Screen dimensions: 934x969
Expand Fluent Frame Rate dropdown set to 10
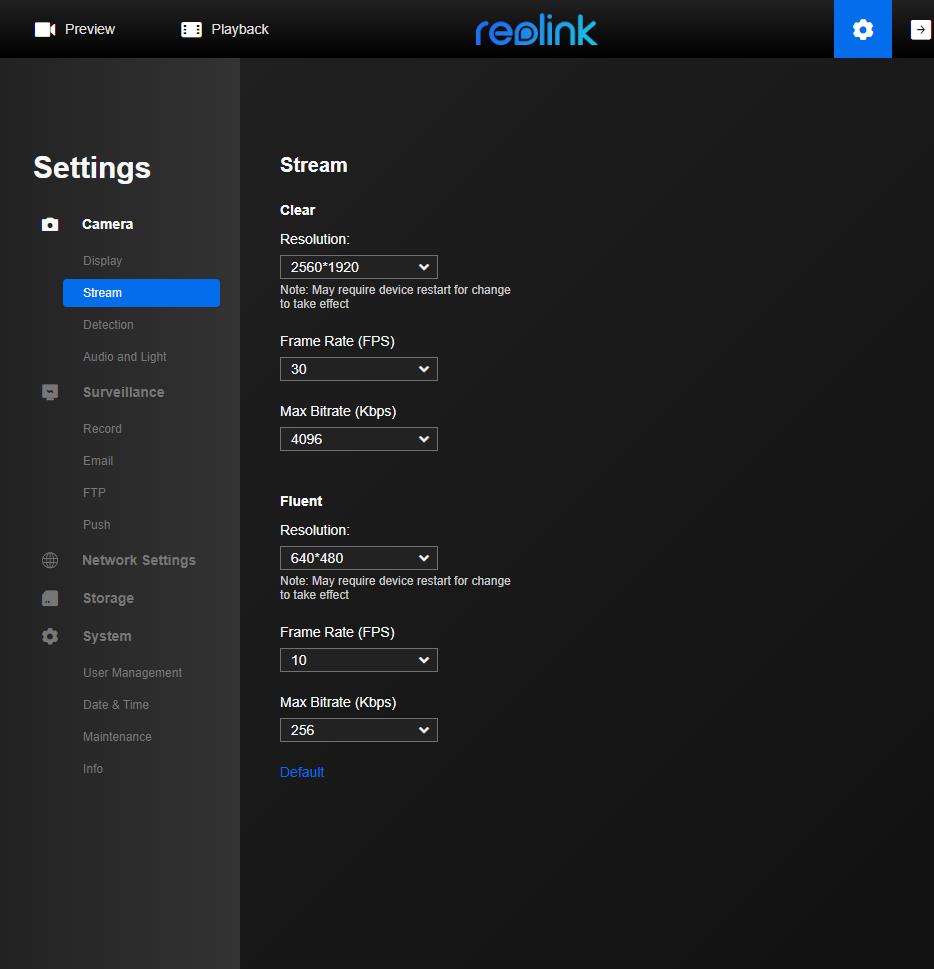pyautogui.click(x=358, y=660)
